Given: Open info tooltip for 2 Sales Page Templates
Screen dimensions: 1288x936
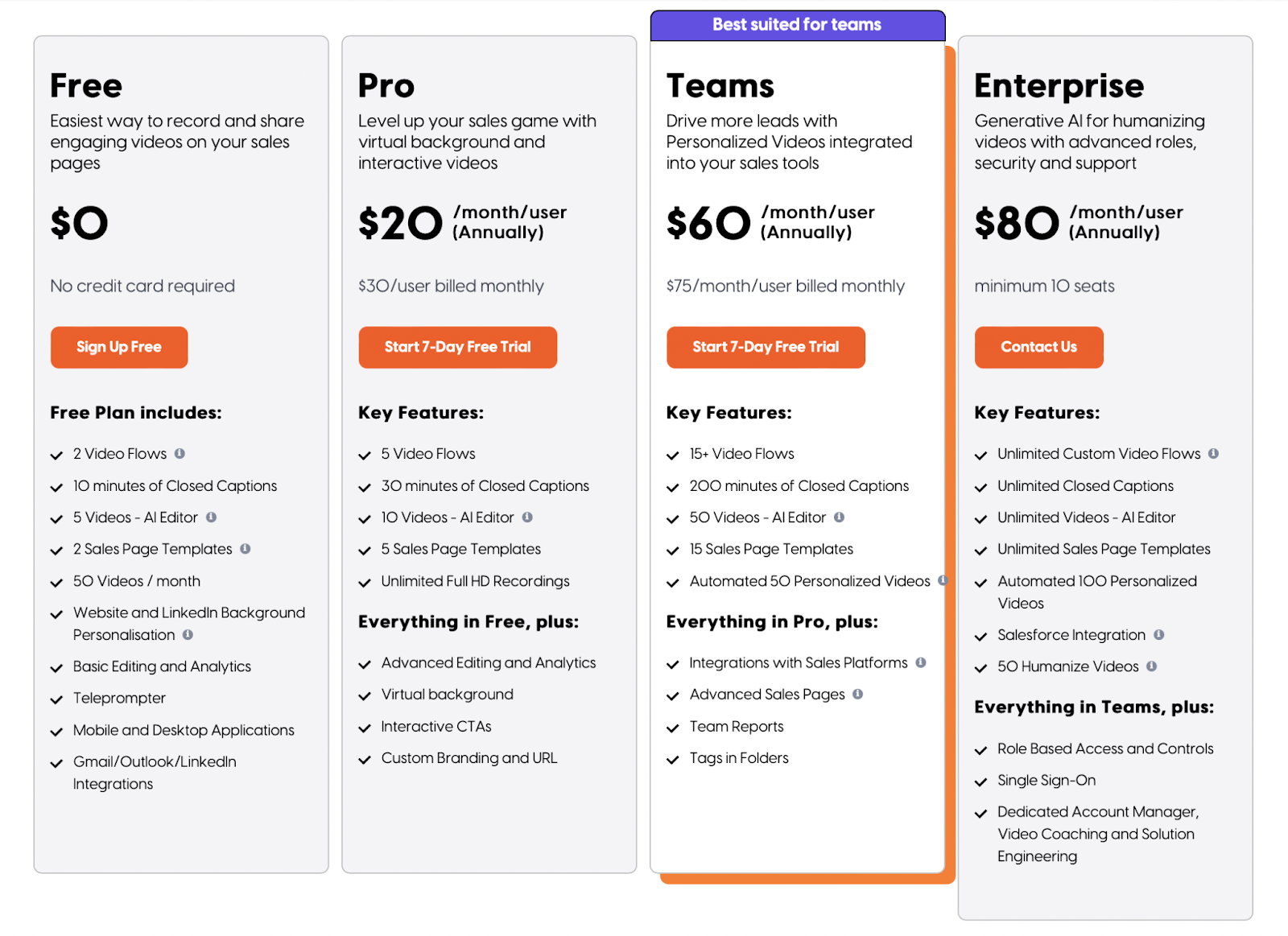Looking at the screenshot, I should pyautogui.click(x=246, y=548).
